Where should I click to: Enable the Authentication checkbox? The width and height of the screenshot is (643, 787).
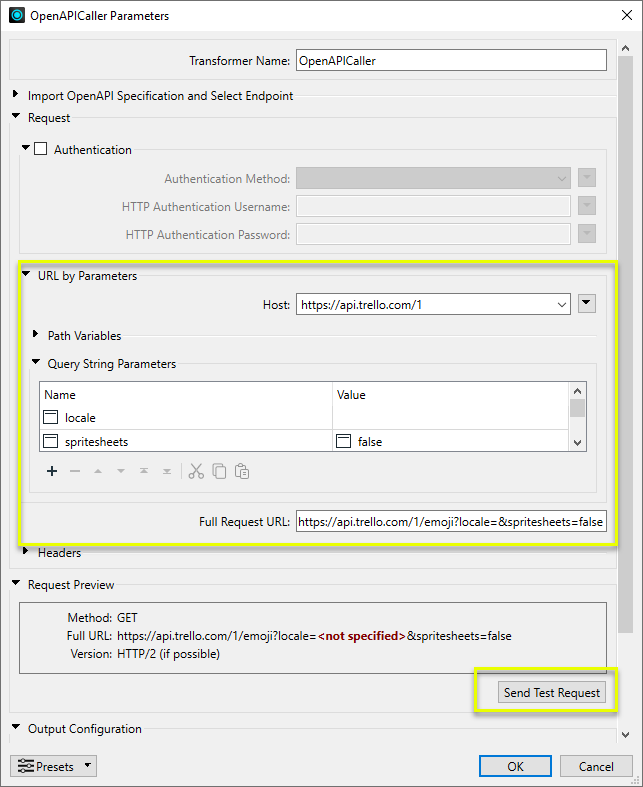pos(41,150)
